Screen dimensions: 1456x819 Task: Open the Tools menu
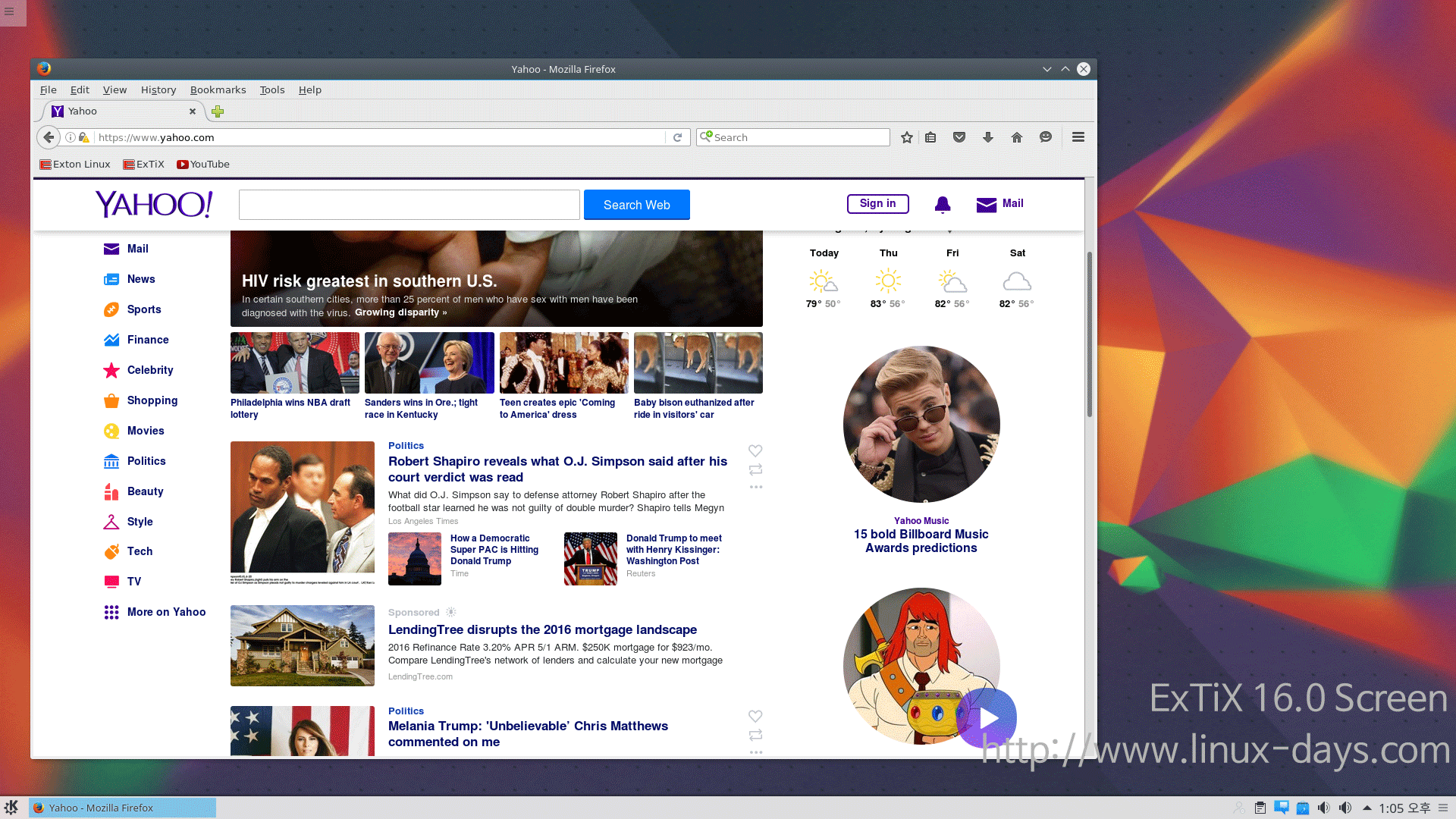tap(272, 89)
